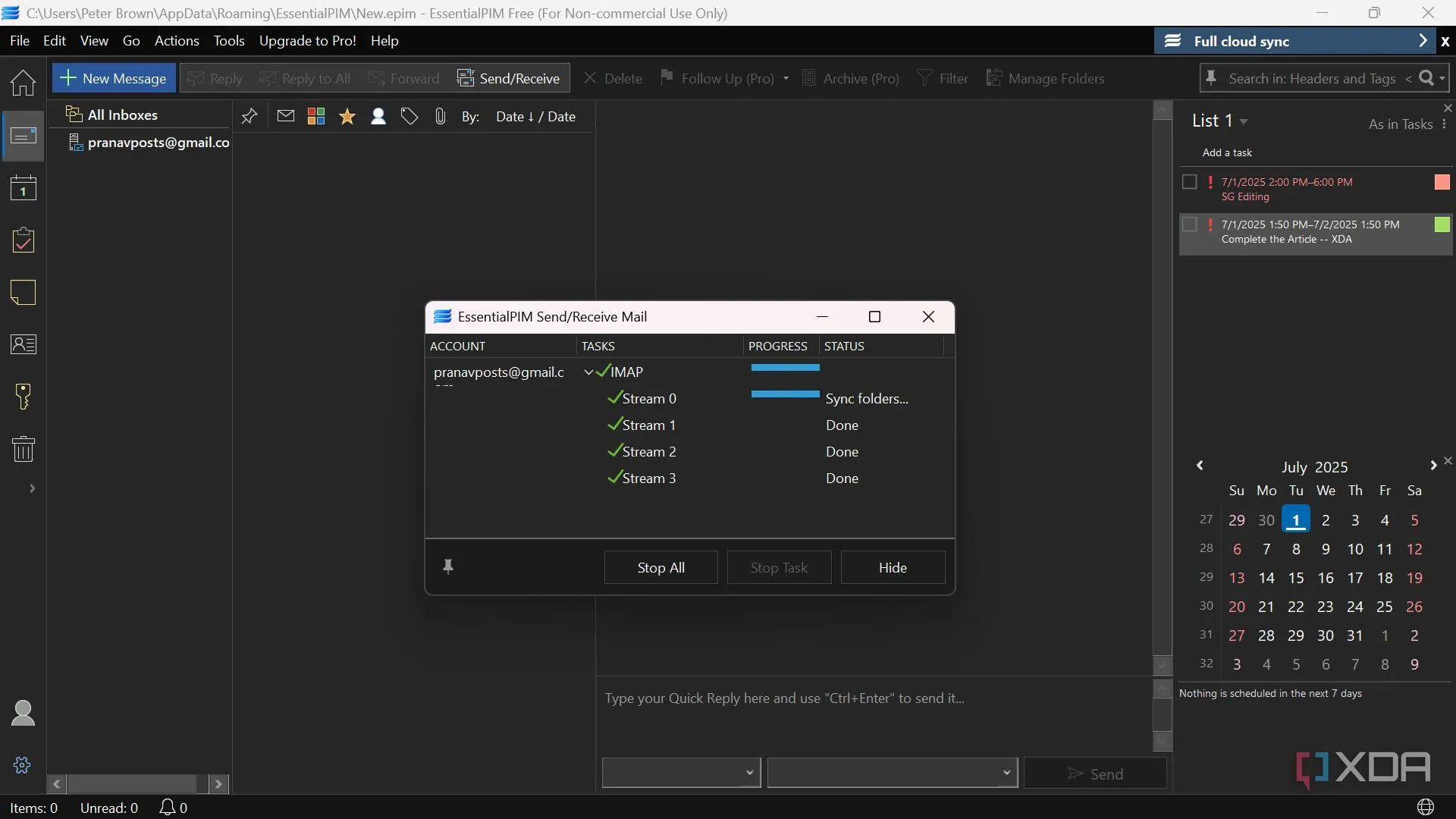
Task: Sort messages by pinned column icon
Action: click(x=249, y=116)
